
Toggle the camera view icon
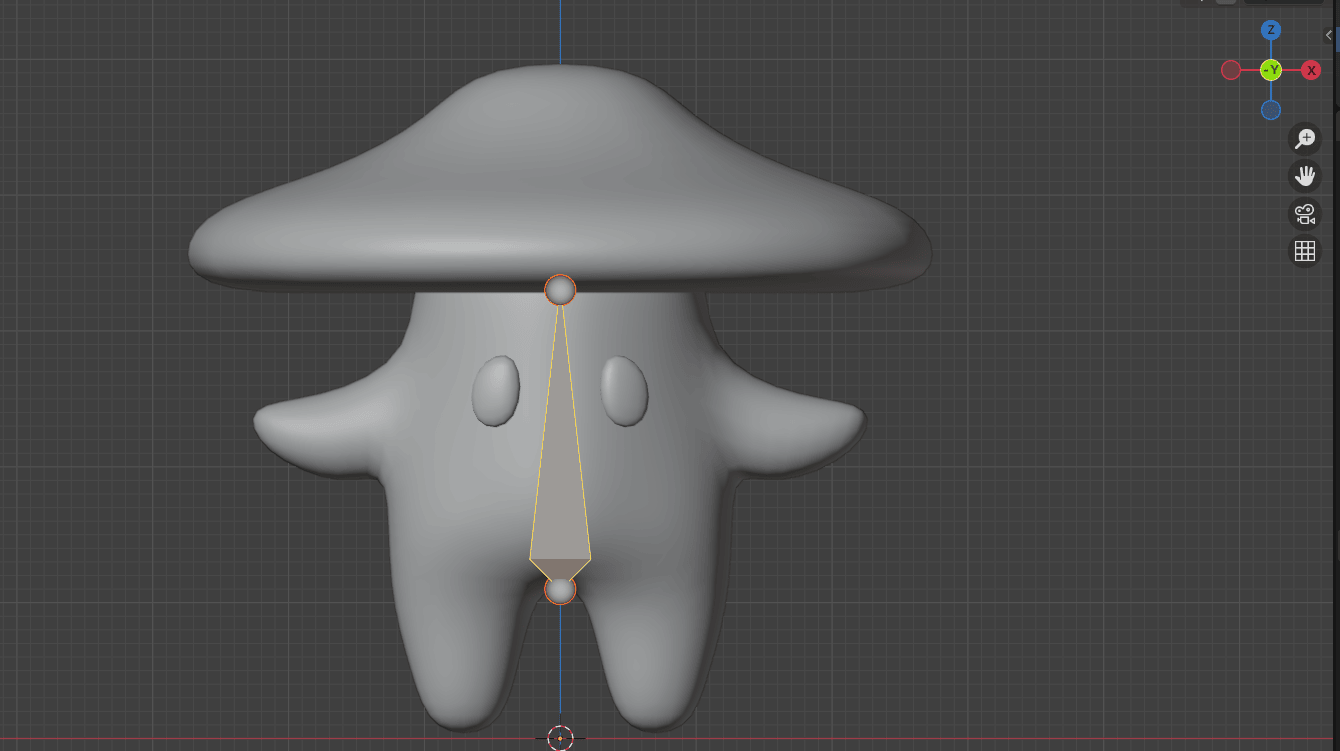pos(1305,214)
